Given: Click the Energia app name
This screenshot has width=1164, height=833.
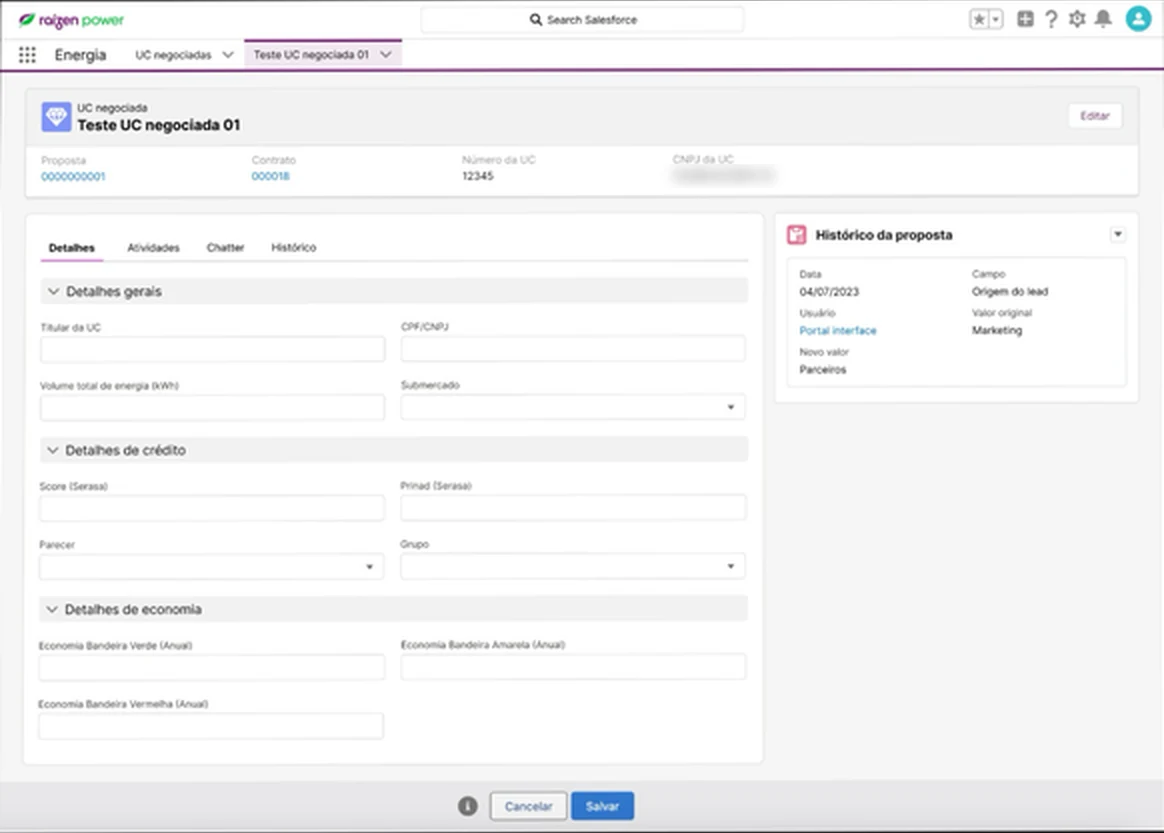Looking at the screenshot, I should click(x=80, y=55).
